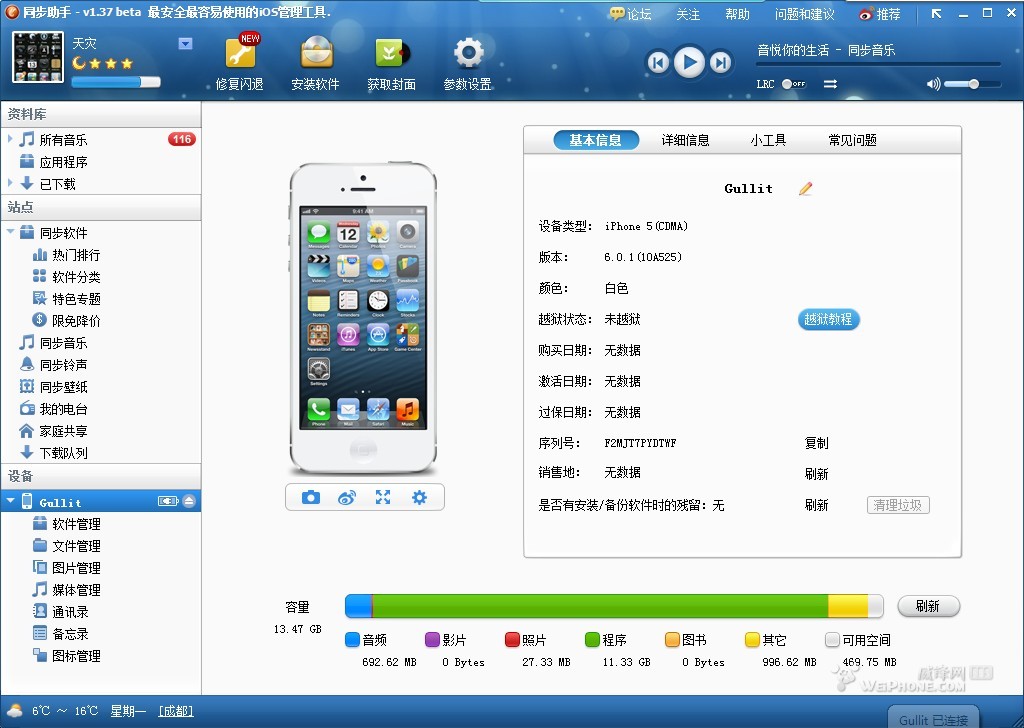Open the user profile dropdown arrow

pyautogui.click(x=185, y=44)
